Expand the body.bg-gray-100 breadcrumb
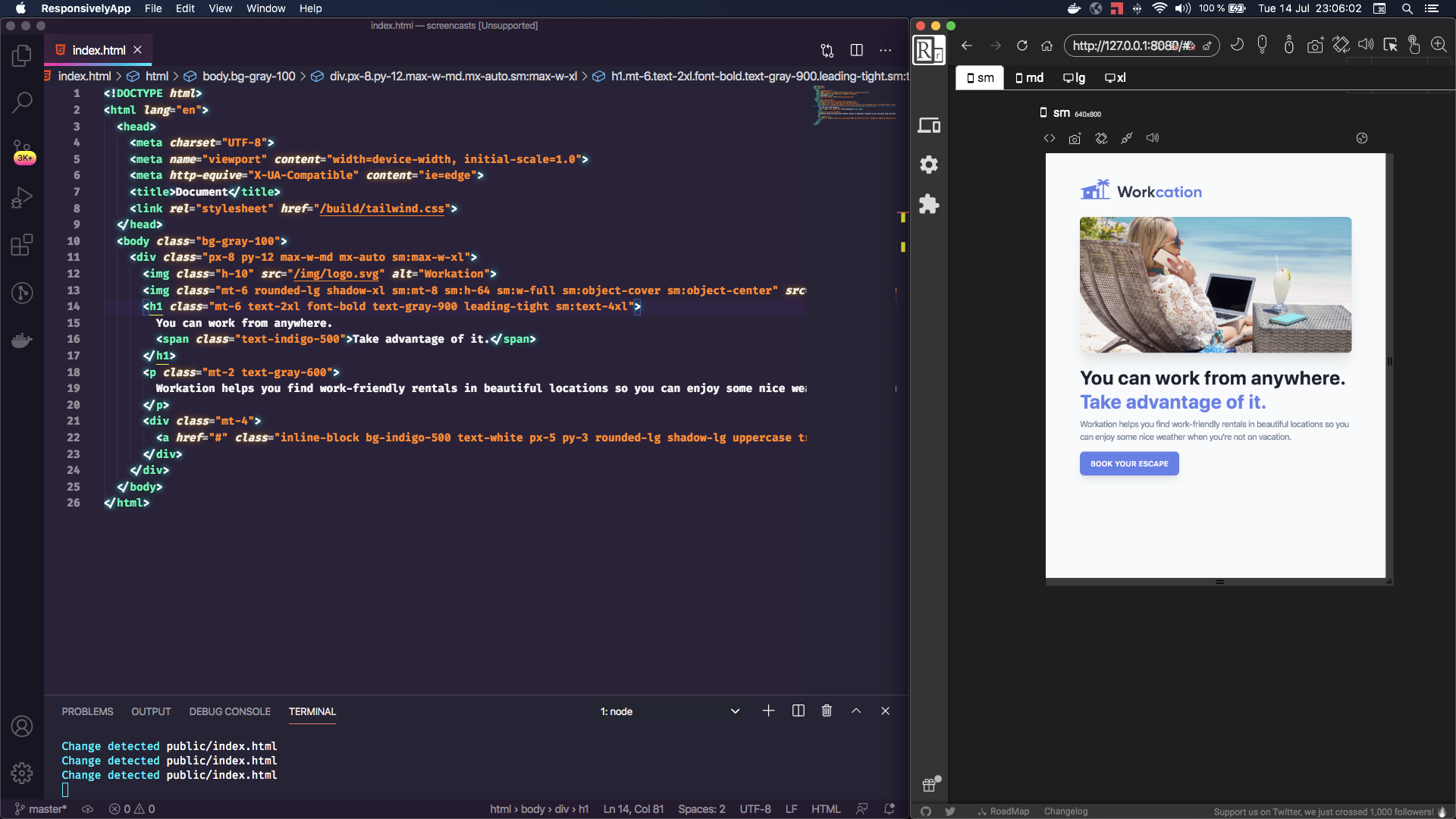The width and height of the screenshot is (1456, 819). click(249, 77)
